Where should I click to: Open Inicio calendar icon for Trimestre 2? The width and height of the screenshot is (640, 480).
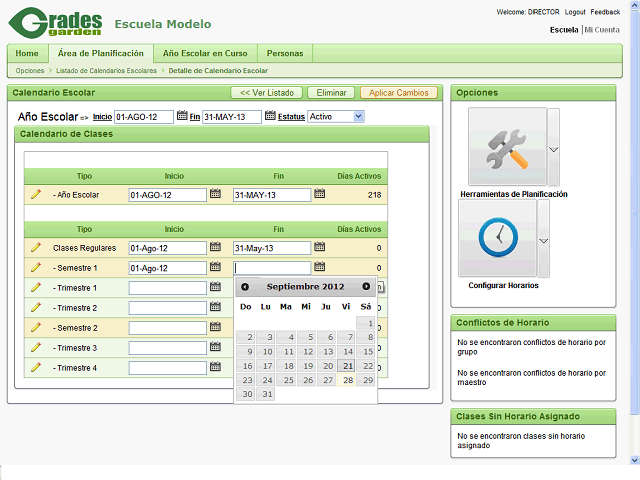(215, 307)
